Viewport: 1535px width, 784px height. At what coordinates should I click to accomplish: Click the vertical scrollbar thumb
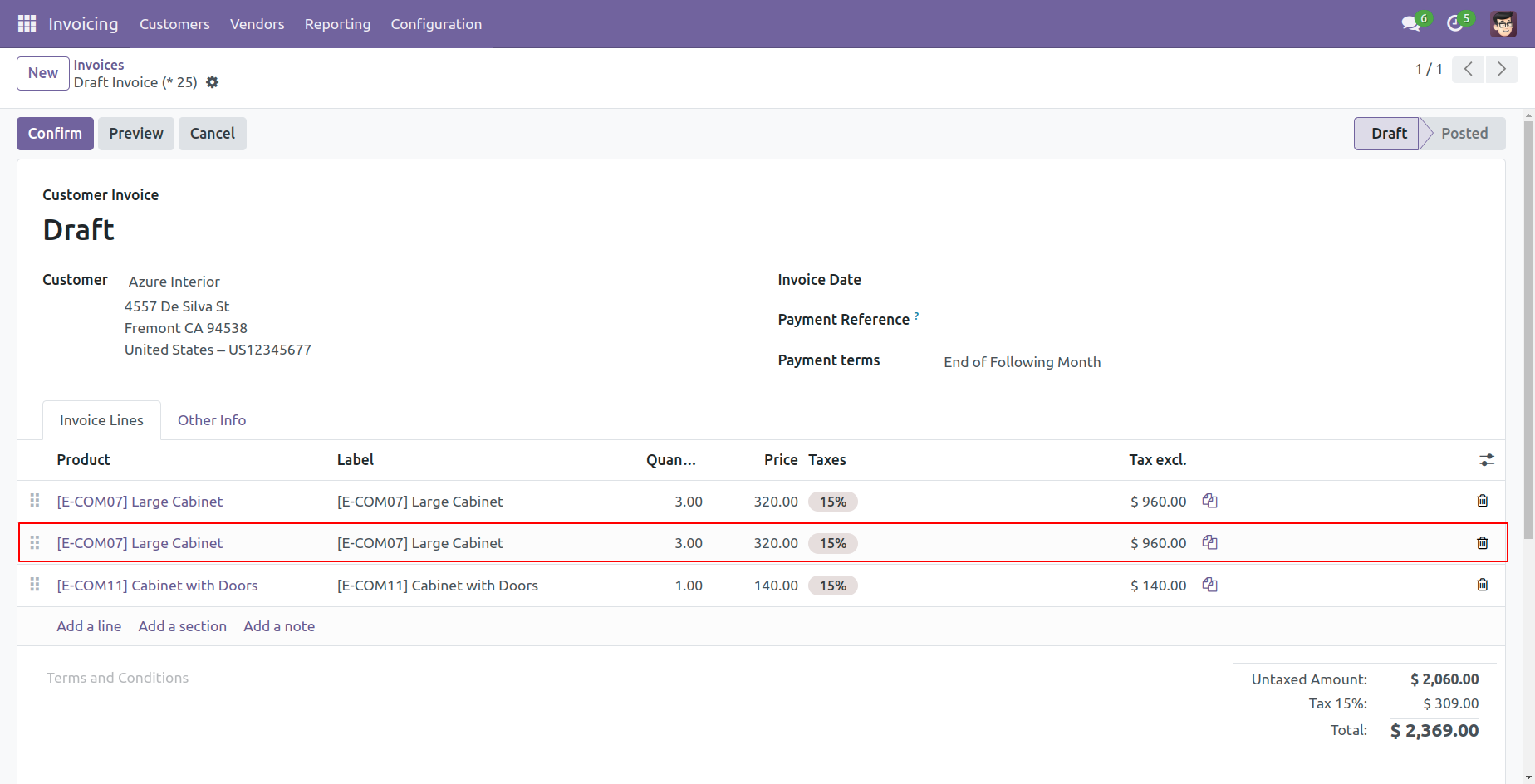click(1528, 332)
